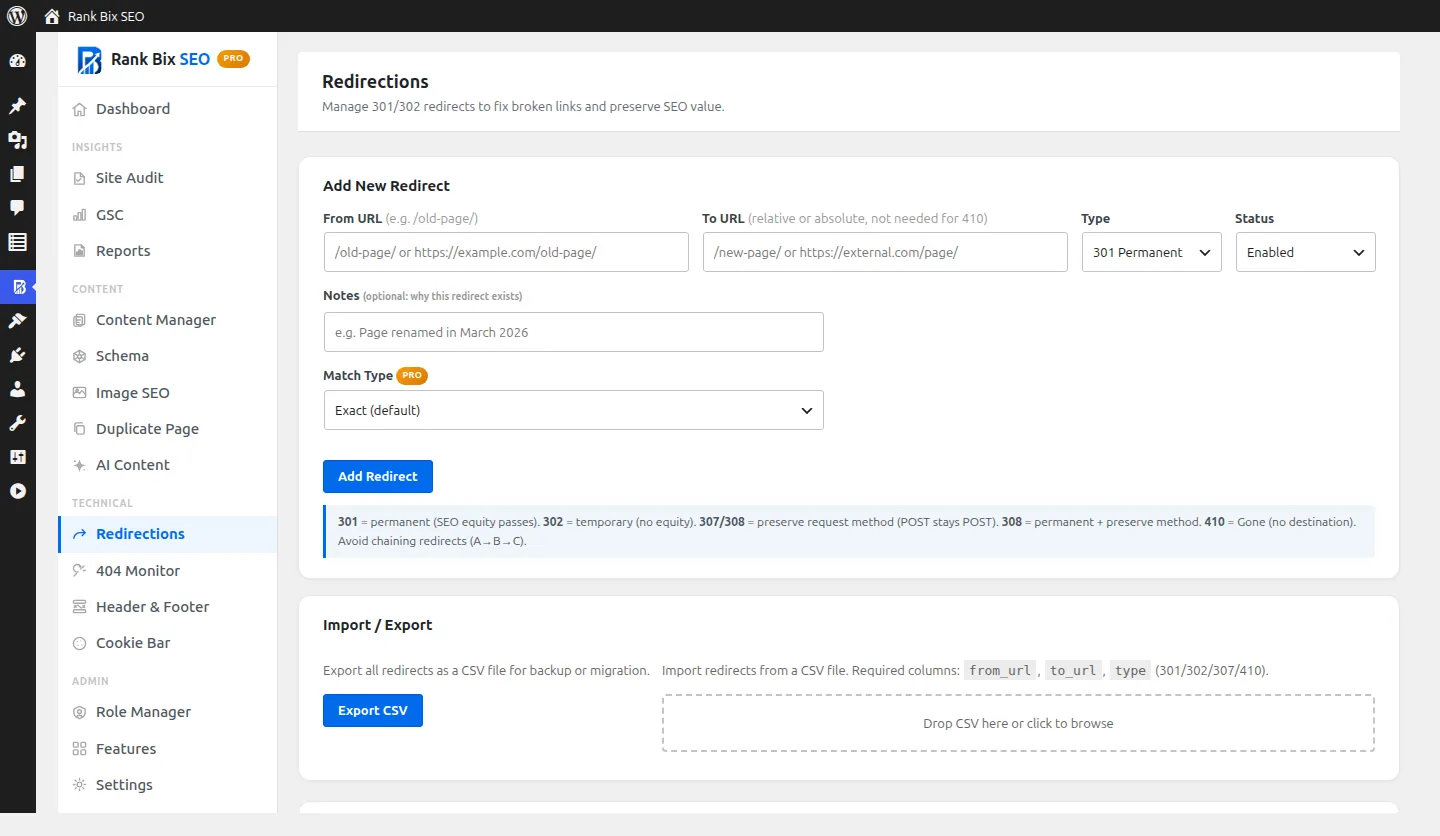Open the WordPress Dashboard gauge icon
1440x836 pixels.
click(17, 61)
